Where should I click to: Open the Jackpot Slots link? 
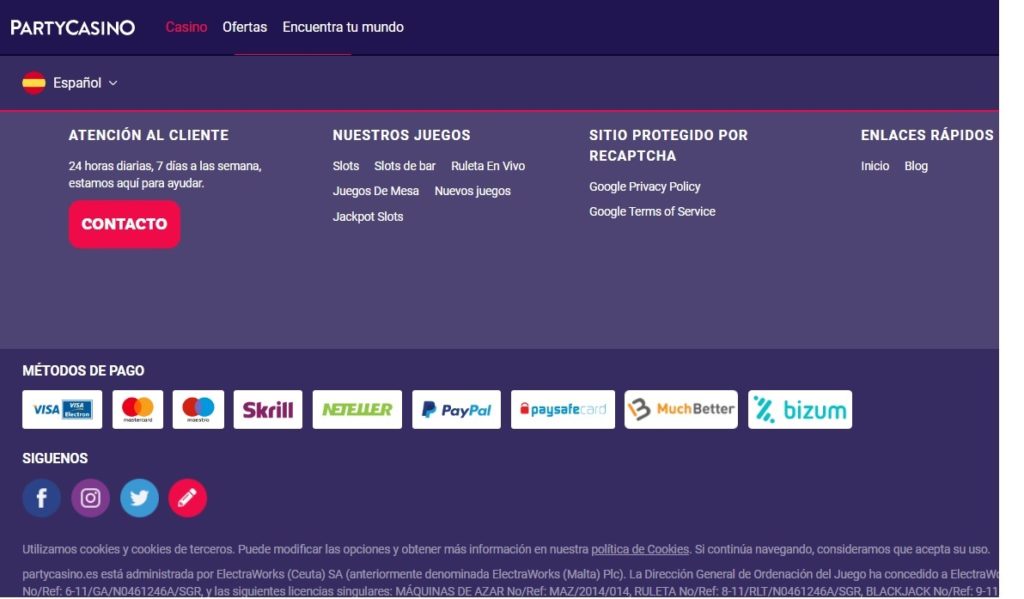tap(368, 217)
